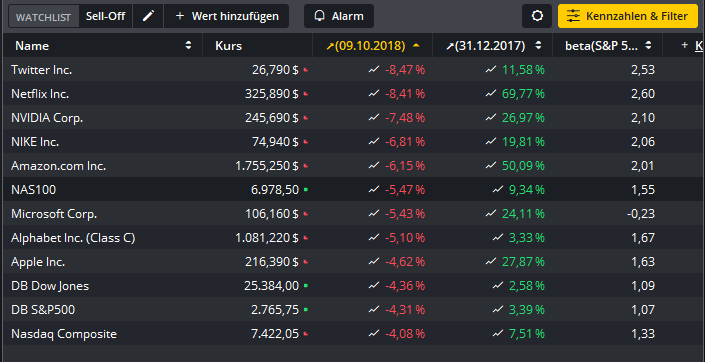Select the Microsoft Corp. row name
The height and width of the screenshot is (362, 705).
point(54,214)
